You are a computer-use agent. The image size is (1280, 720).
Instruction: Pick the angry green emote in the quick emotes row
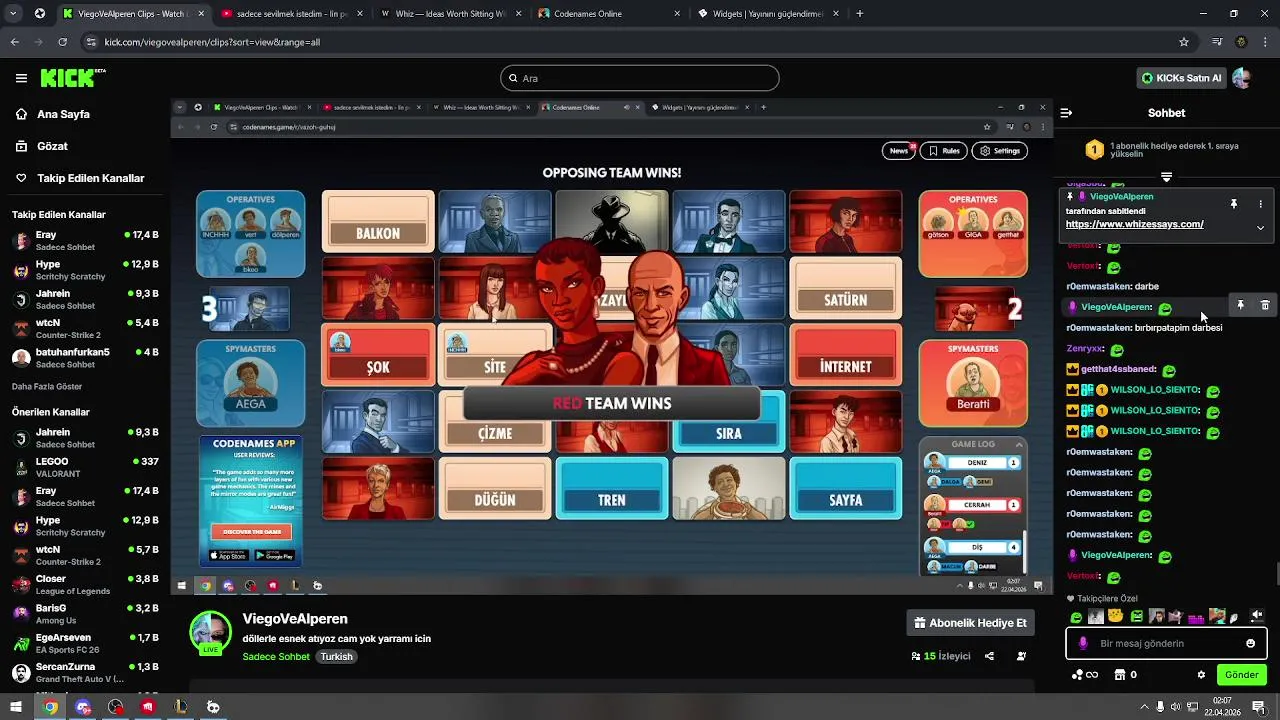click(1136, 616)
